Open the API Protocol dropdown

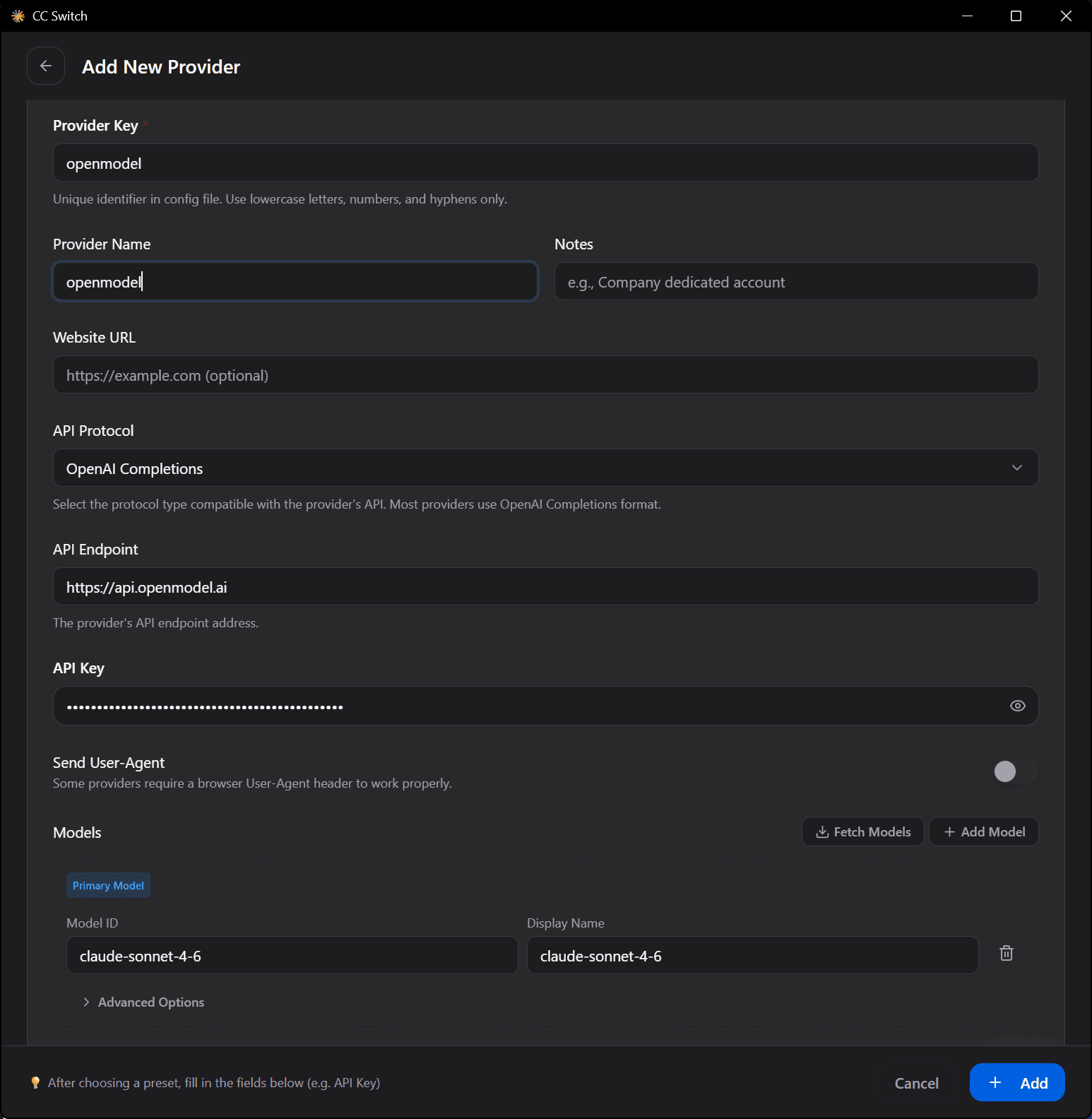tap(545, 468)
